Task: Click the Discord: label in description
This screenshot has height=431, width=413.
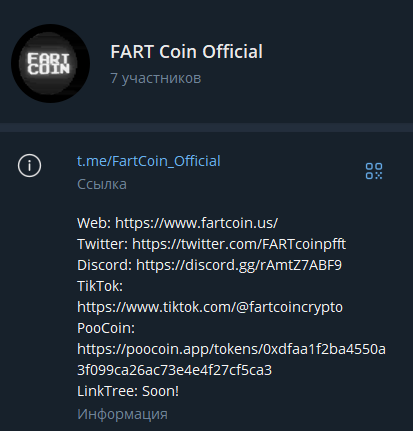Action: [x=105, y=265]
